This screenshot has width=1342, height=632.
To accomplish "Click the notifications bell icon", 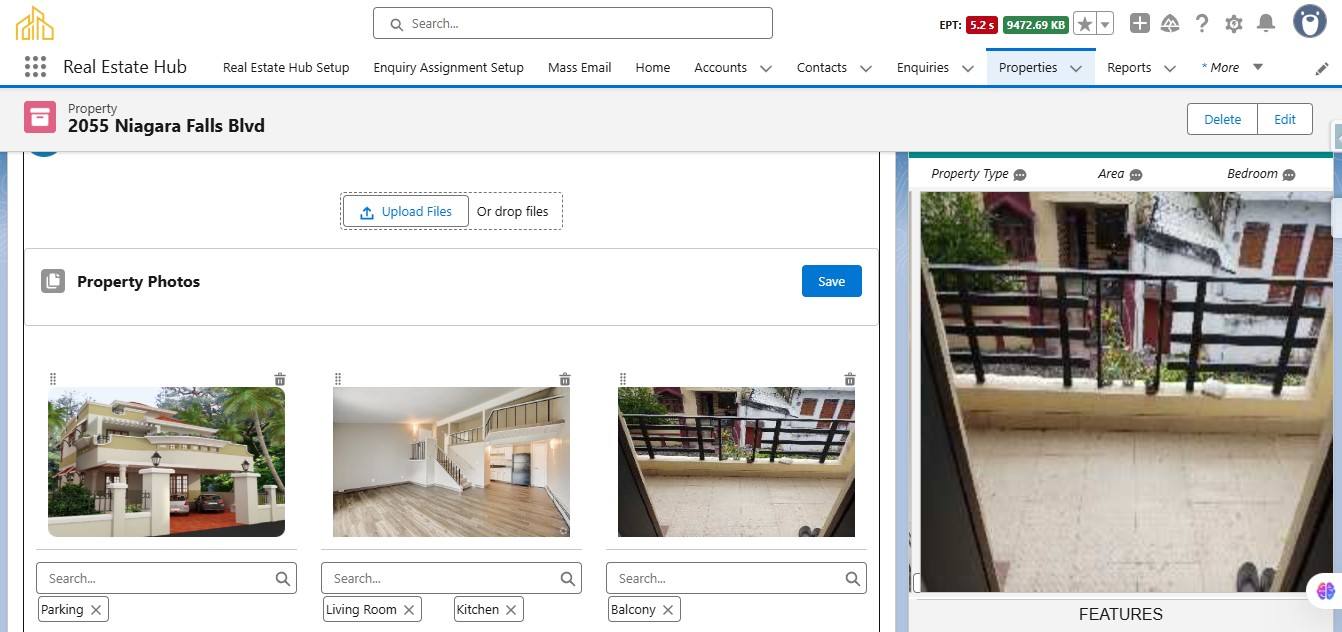I will 1265,24.
